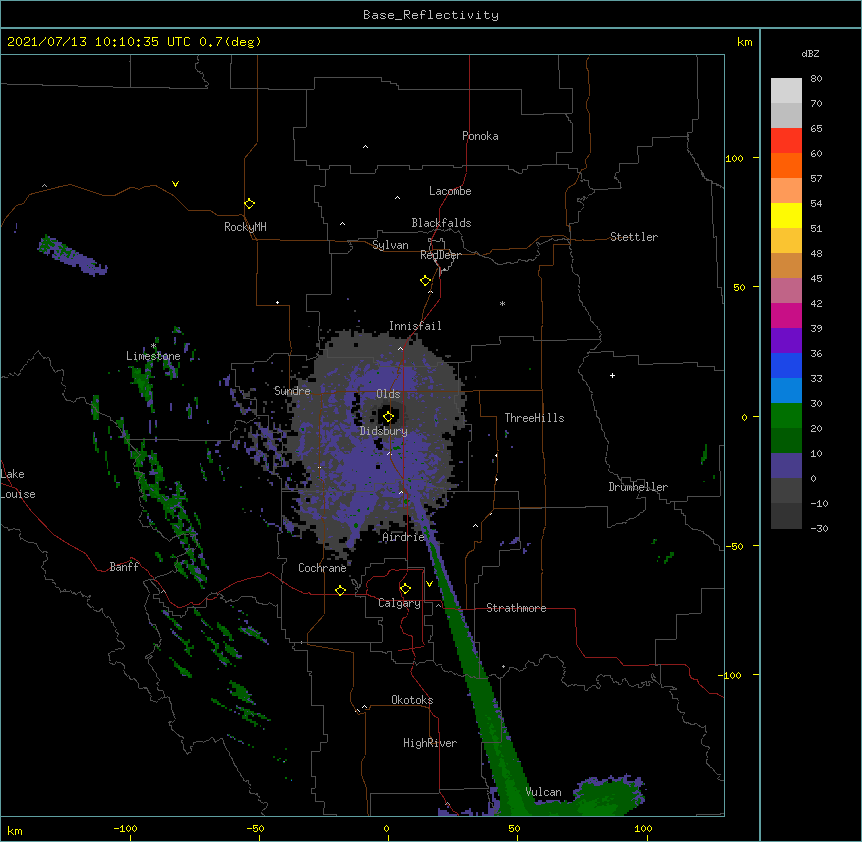Click the Lacombe city label
The height and width of the screenshot is (842, 862).
(450, 191)
